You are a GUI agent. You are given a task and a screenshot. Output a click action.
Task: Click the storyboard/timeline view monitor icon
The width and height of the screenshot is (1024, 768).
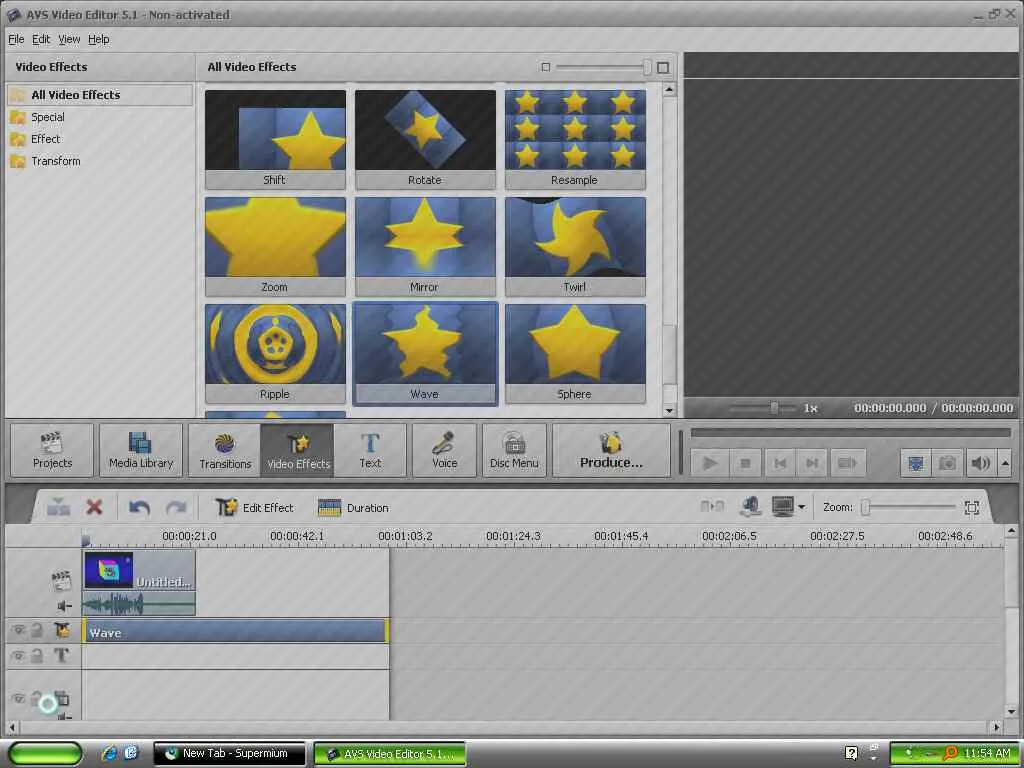pos(782,507)
